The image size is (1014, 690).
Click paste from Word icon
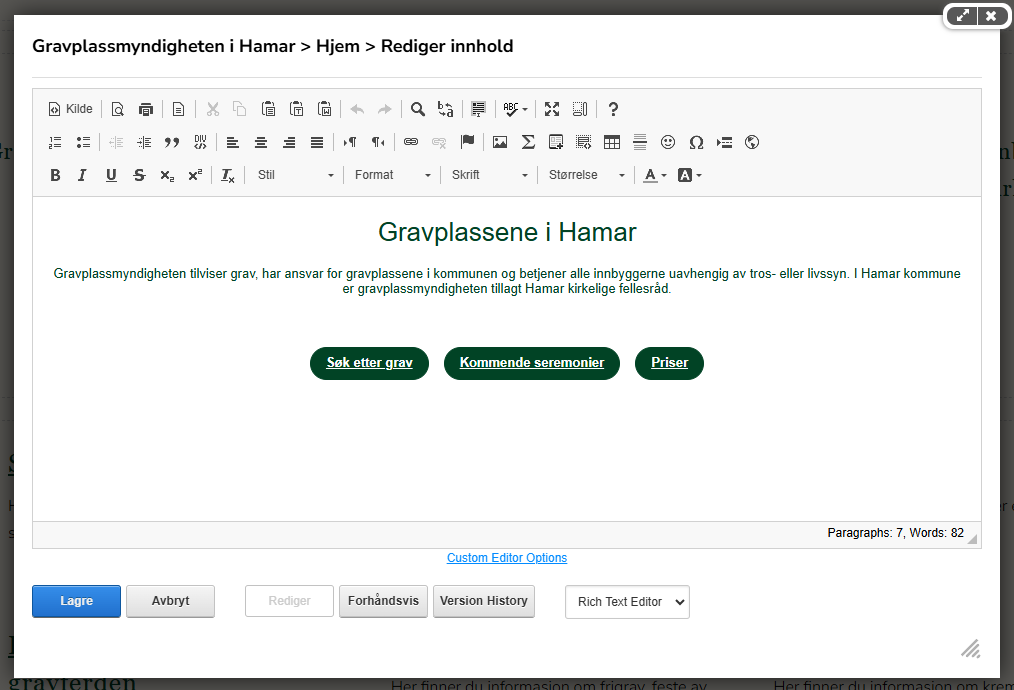325,109
